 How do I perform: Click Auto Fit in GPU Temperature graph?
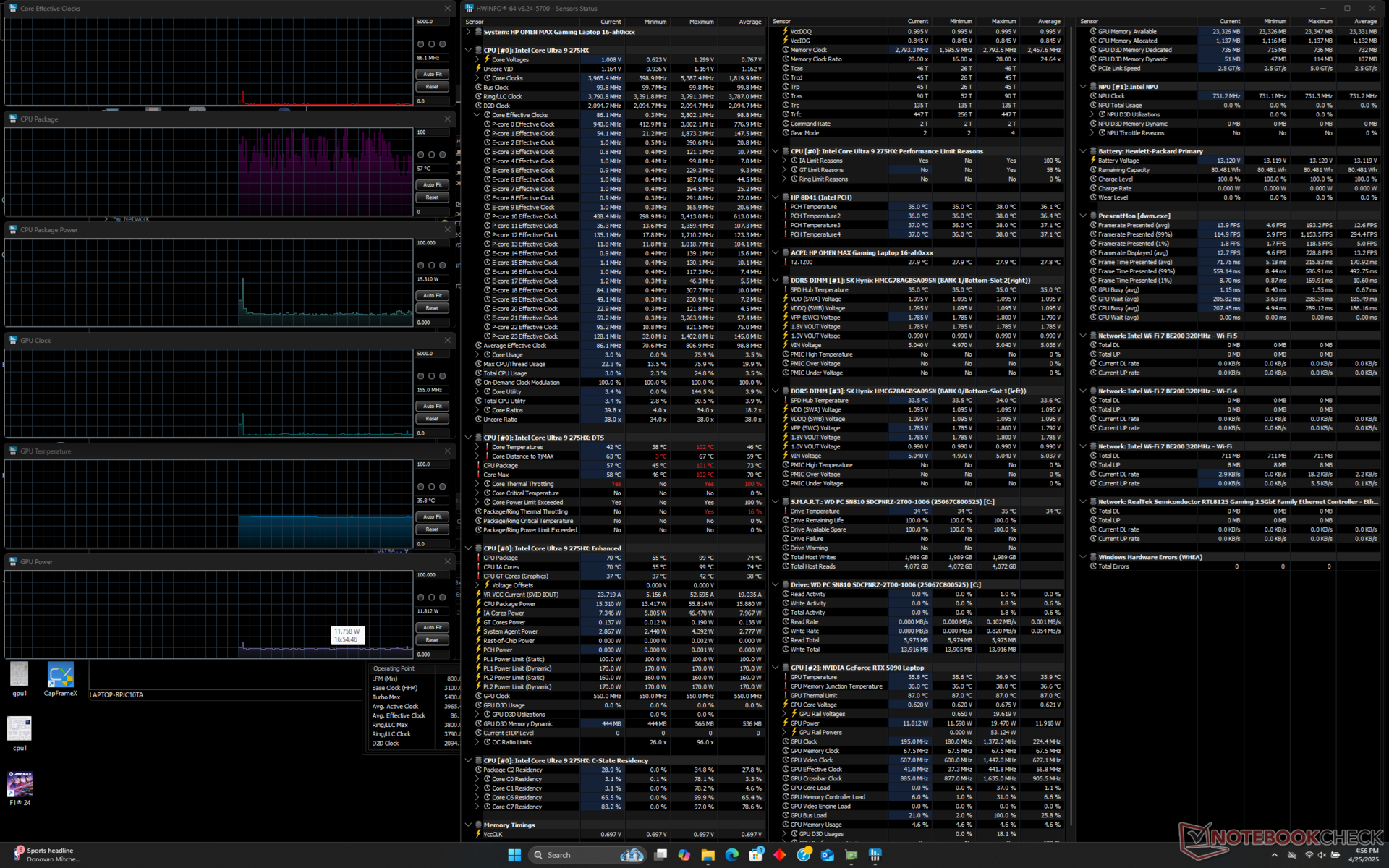point(432,517)
